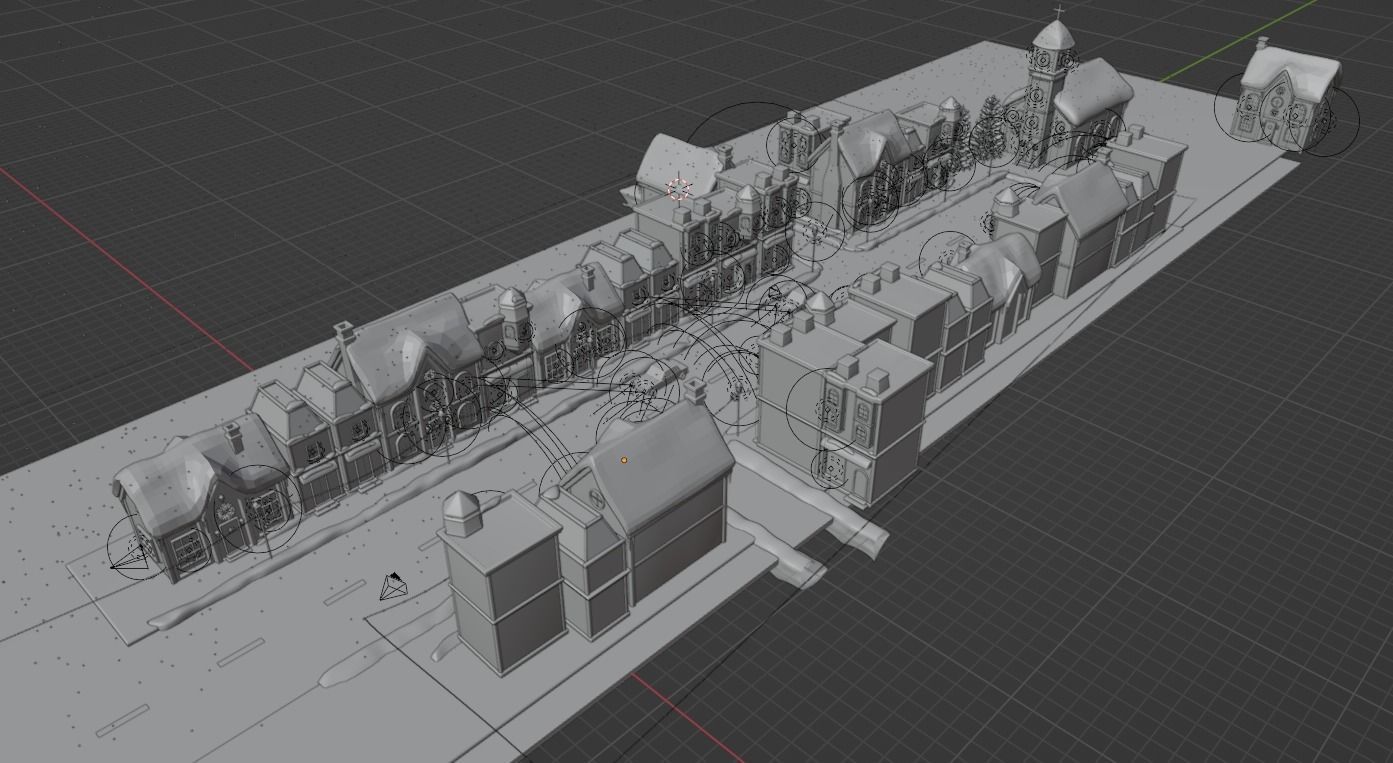Click the orange origin dot on the roof

click(x=624, y=460)
